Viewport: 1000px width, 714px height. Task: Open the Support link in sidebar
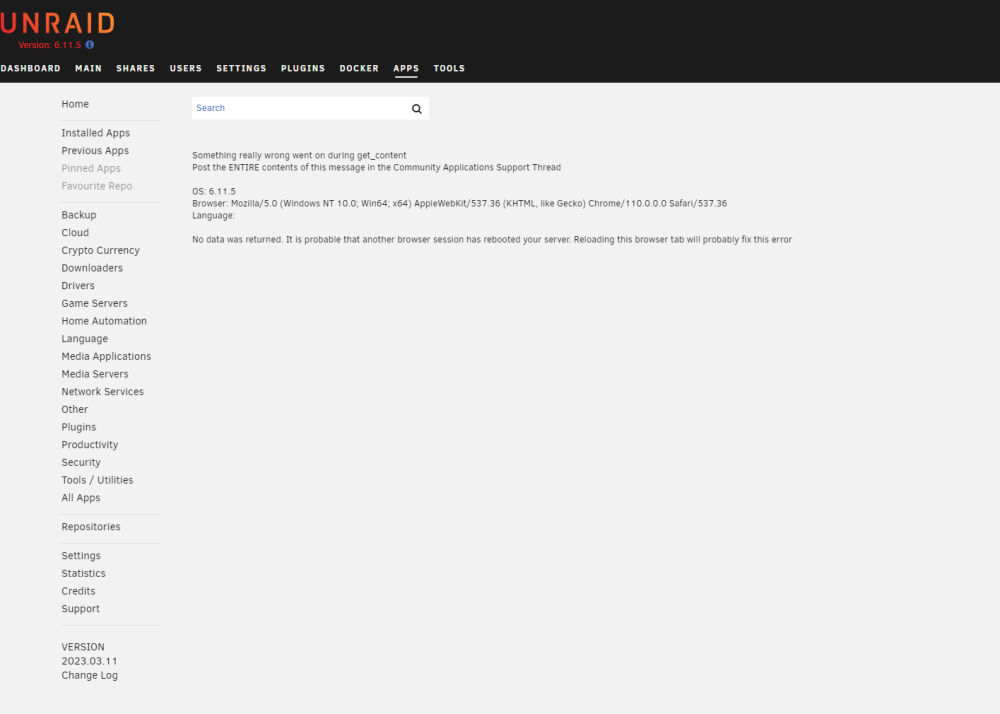[80, 609]
